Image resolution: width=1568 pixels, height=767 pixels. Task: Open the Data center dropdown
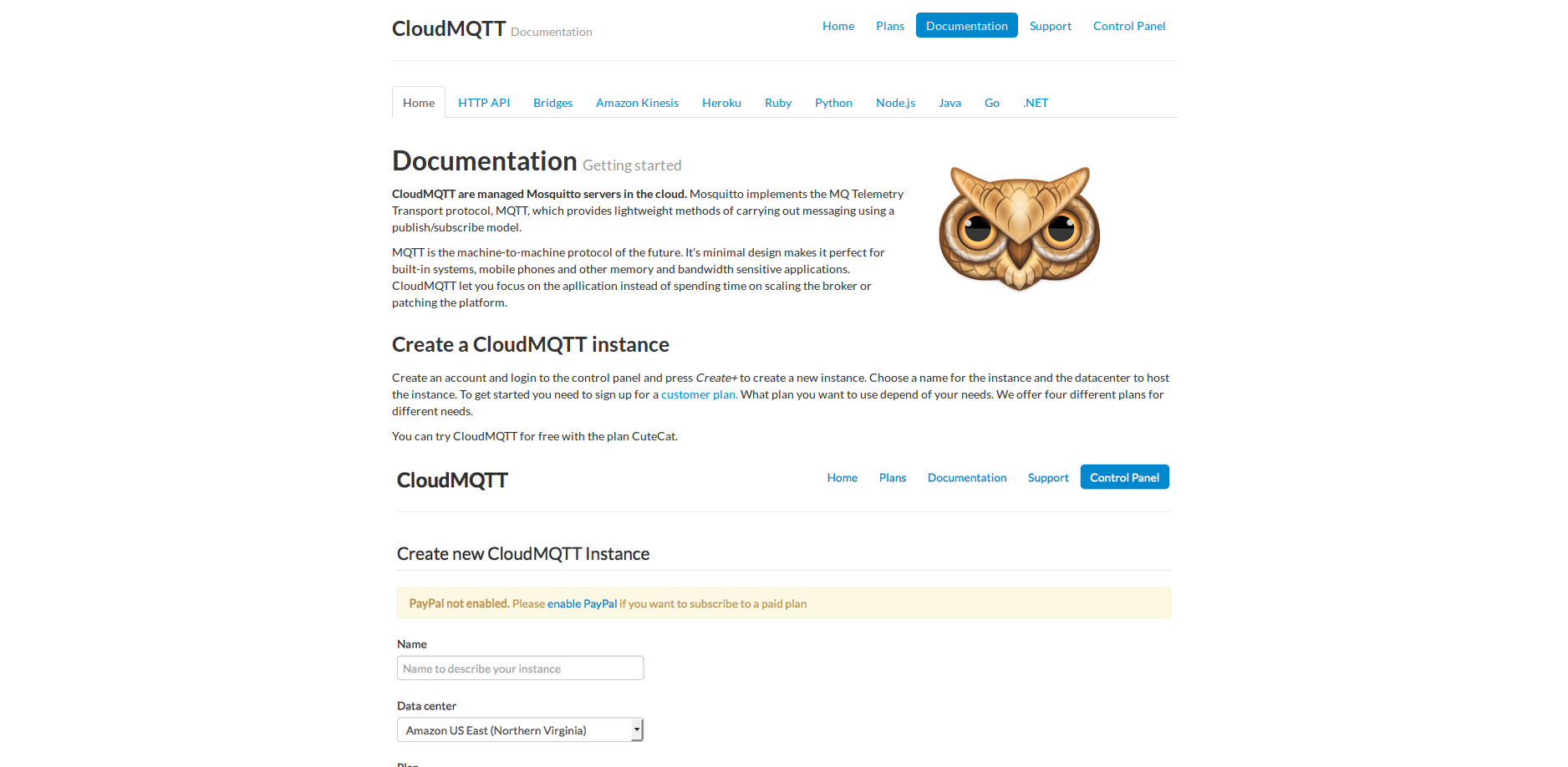(521, 730)
